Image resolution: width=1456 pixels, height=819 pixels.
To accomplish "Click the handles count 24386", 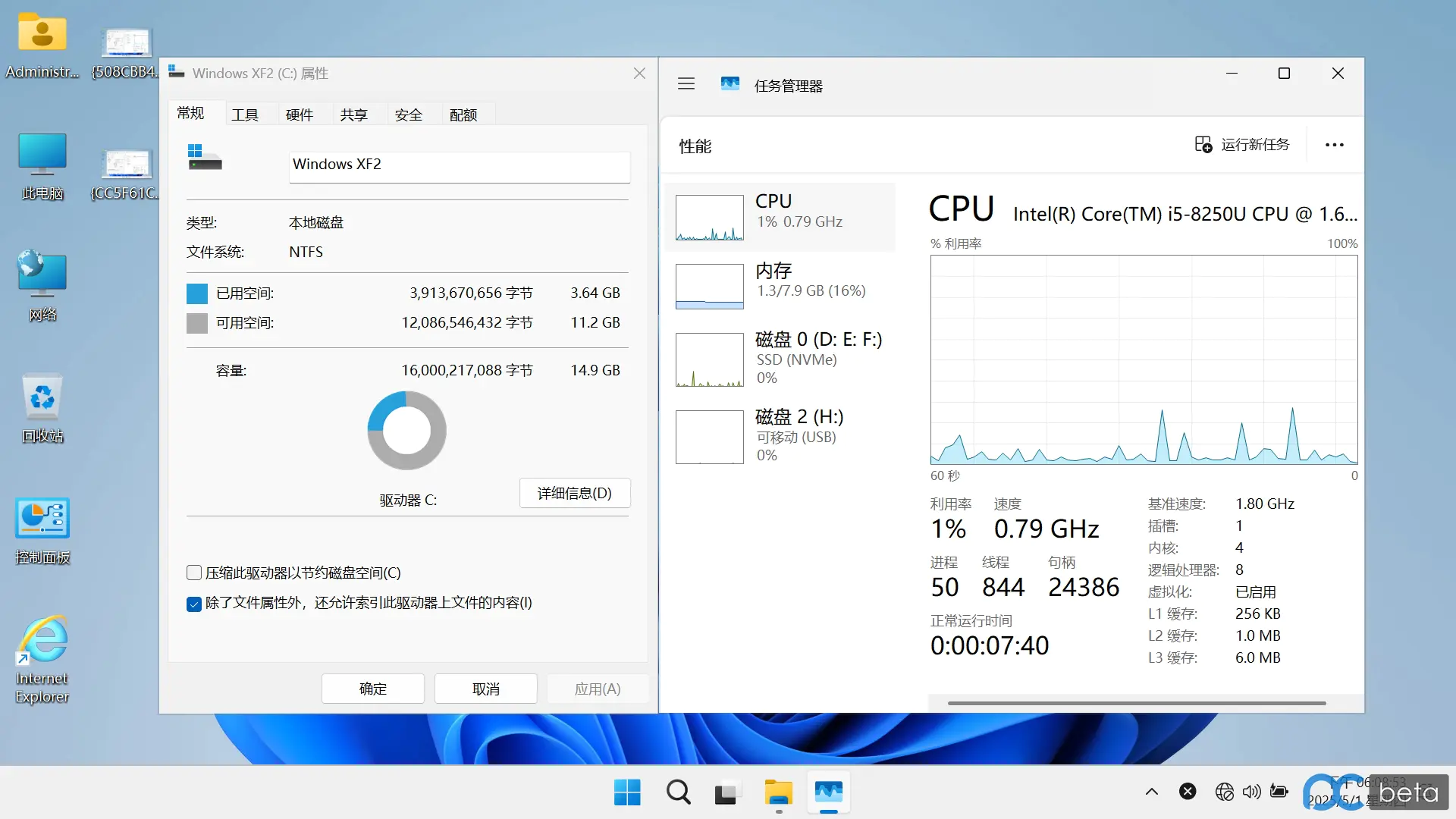I will [1084, 587].
